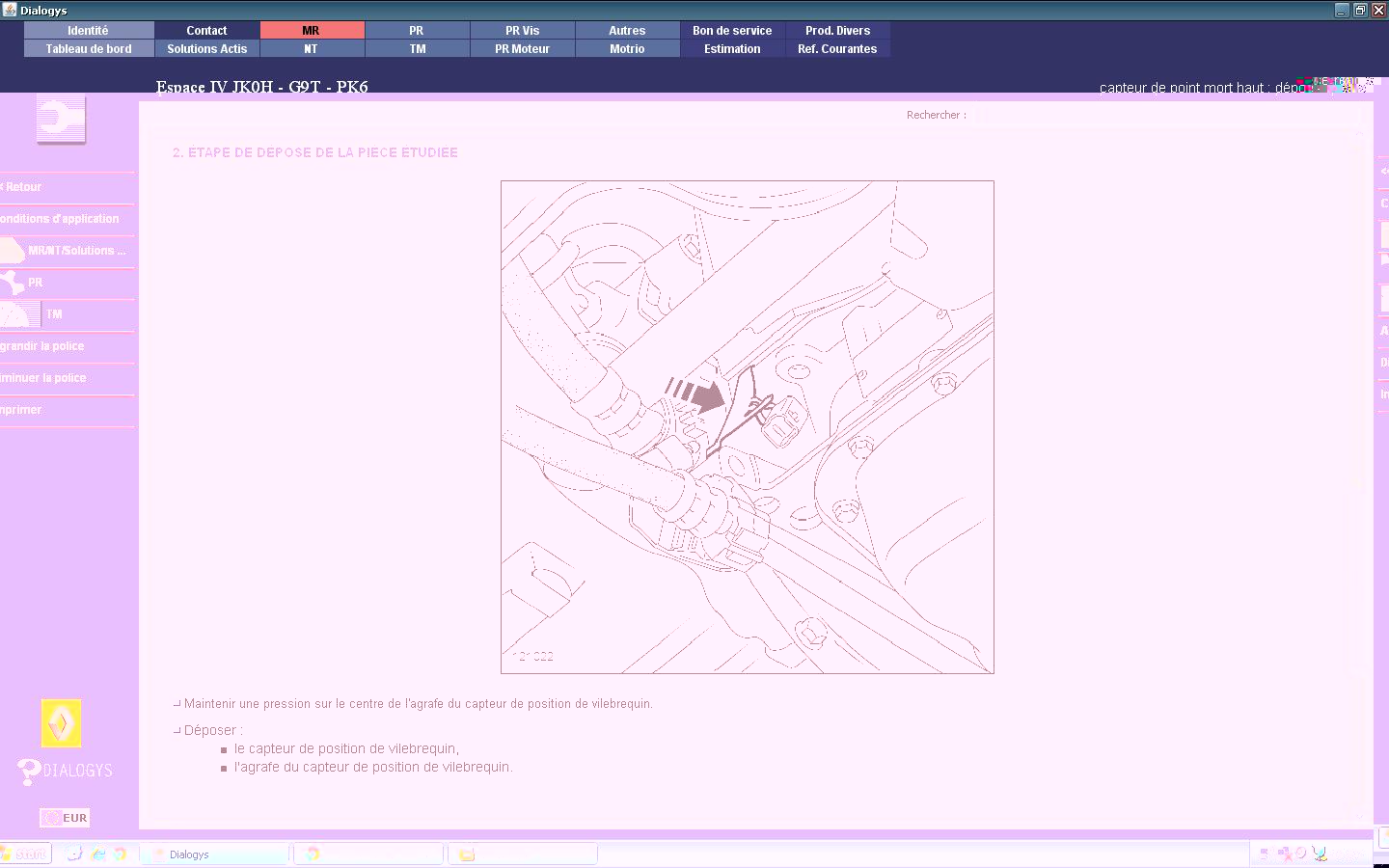Click Imprimer in the sidebar
Viewport: 1389px width, 868px height.
coord(22,410)
